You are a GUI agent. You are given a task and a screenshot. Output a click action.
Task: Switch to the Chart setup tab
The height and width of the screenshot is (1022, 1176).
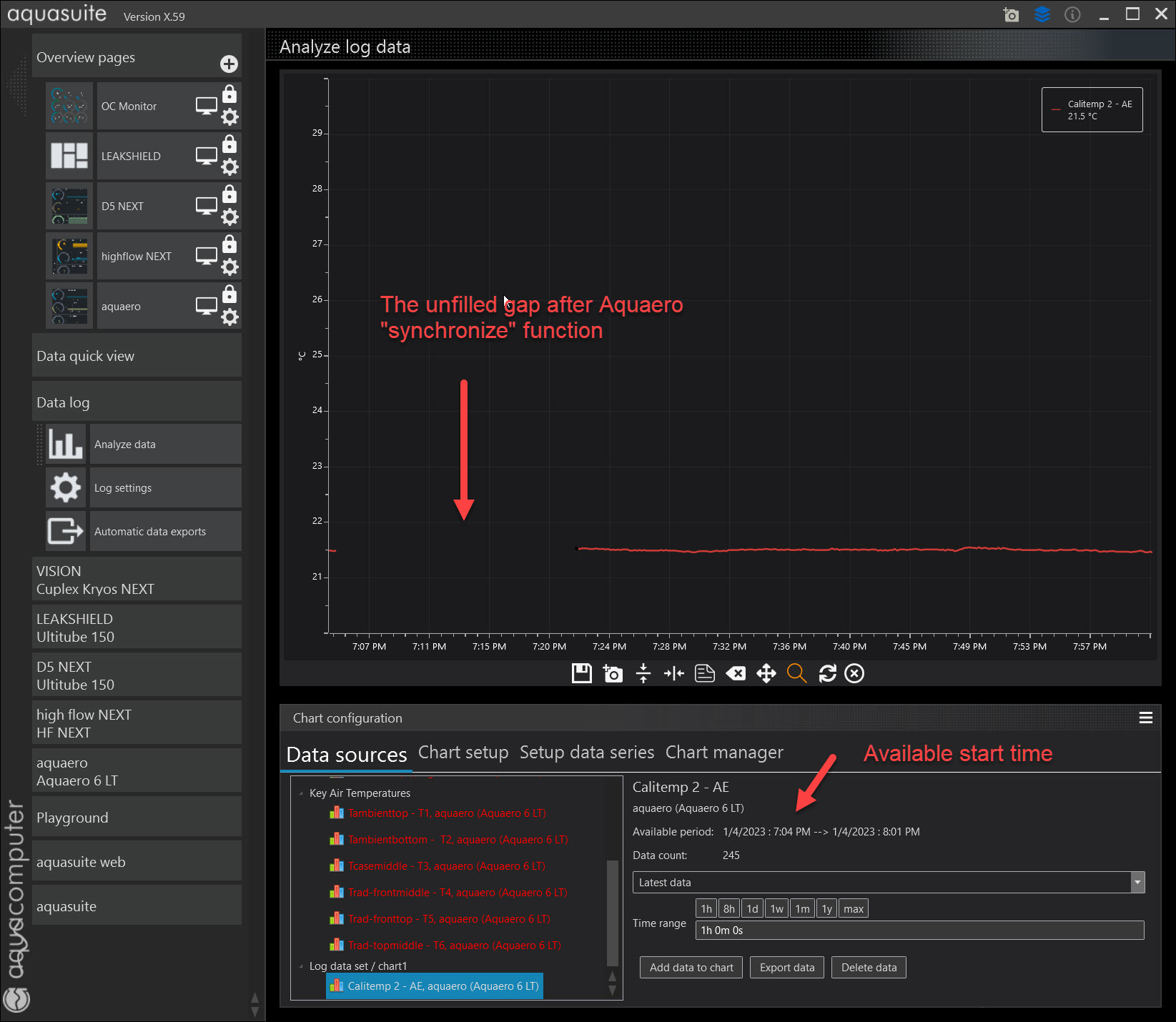pyautogui.click(x=463, y=753)
